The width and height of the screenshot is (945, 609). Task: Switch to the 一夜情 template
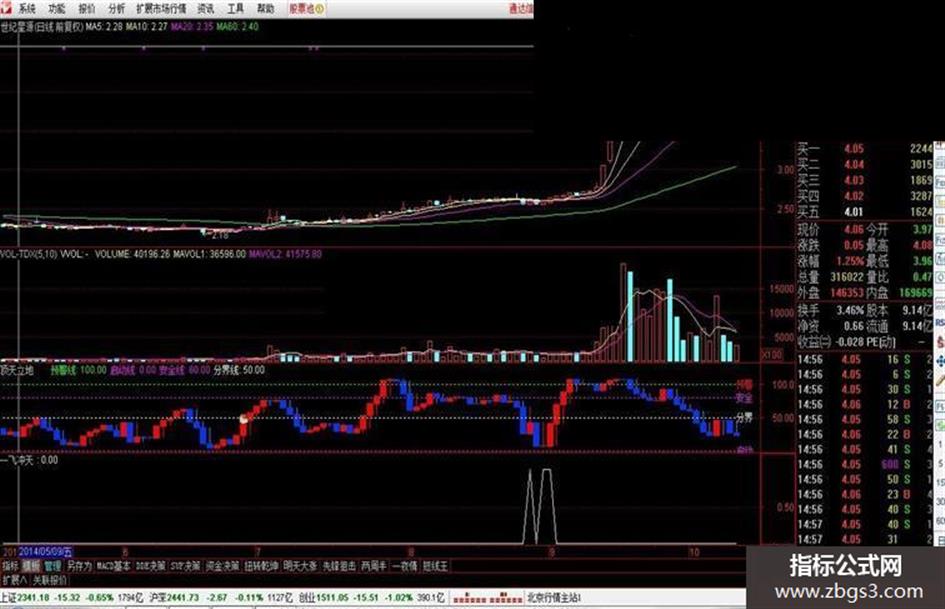404,566
